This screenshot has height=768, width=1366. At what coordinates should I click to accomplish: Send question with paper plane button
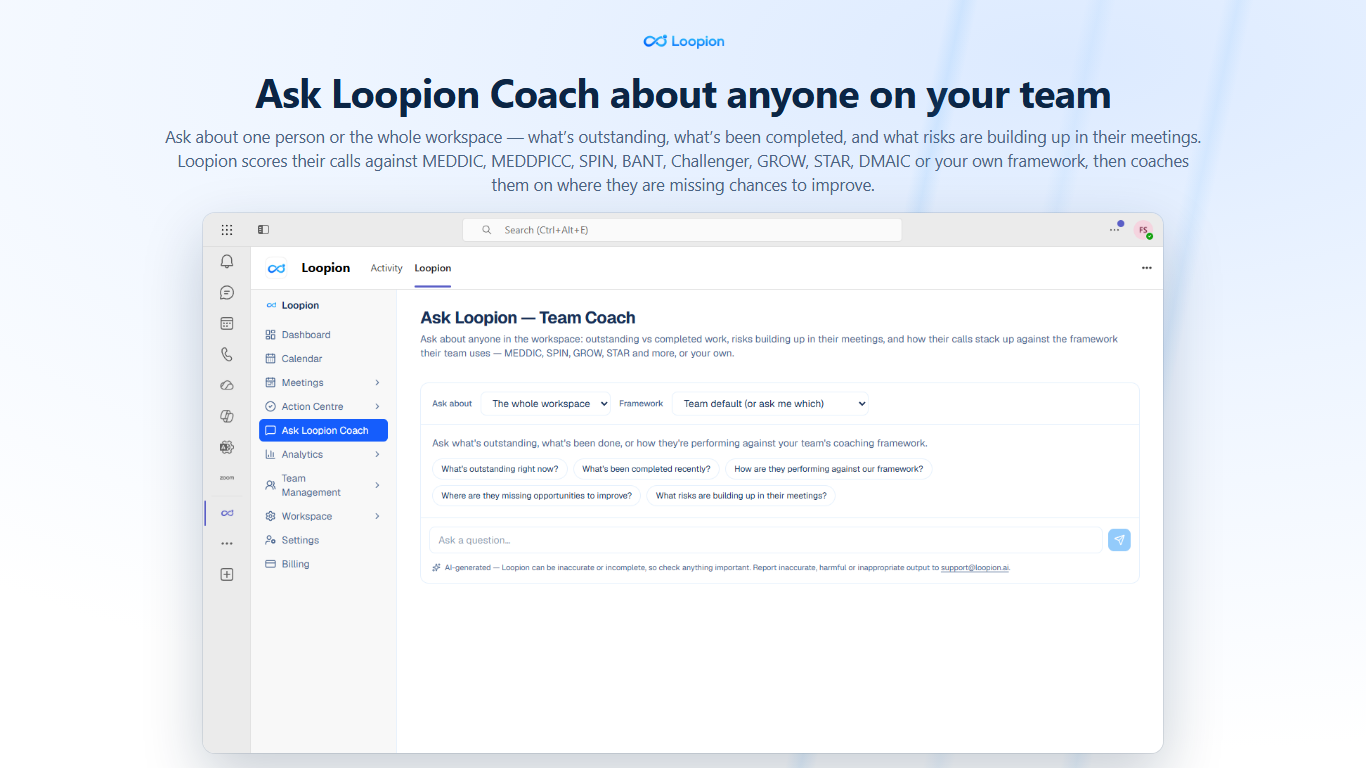point(1119,540)
